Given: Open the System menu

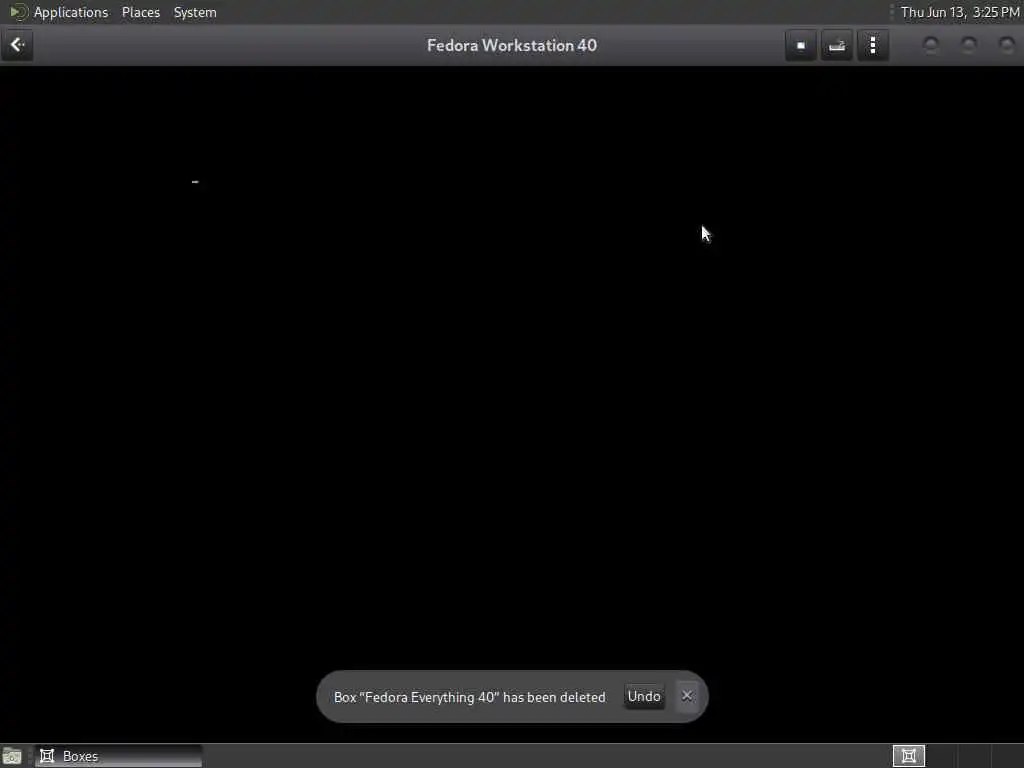Looking at the screenshot, I should (195, 12).
